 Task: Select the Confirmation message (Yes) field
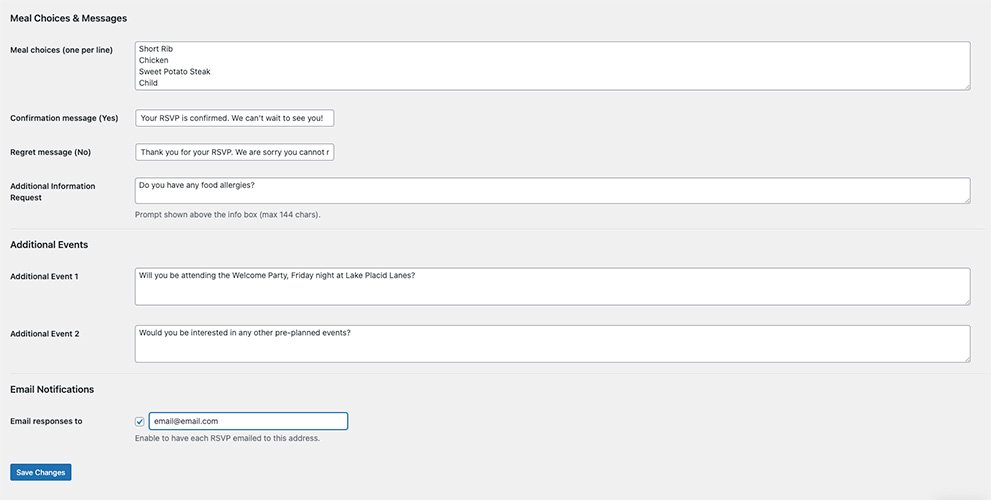pos(234,118)
